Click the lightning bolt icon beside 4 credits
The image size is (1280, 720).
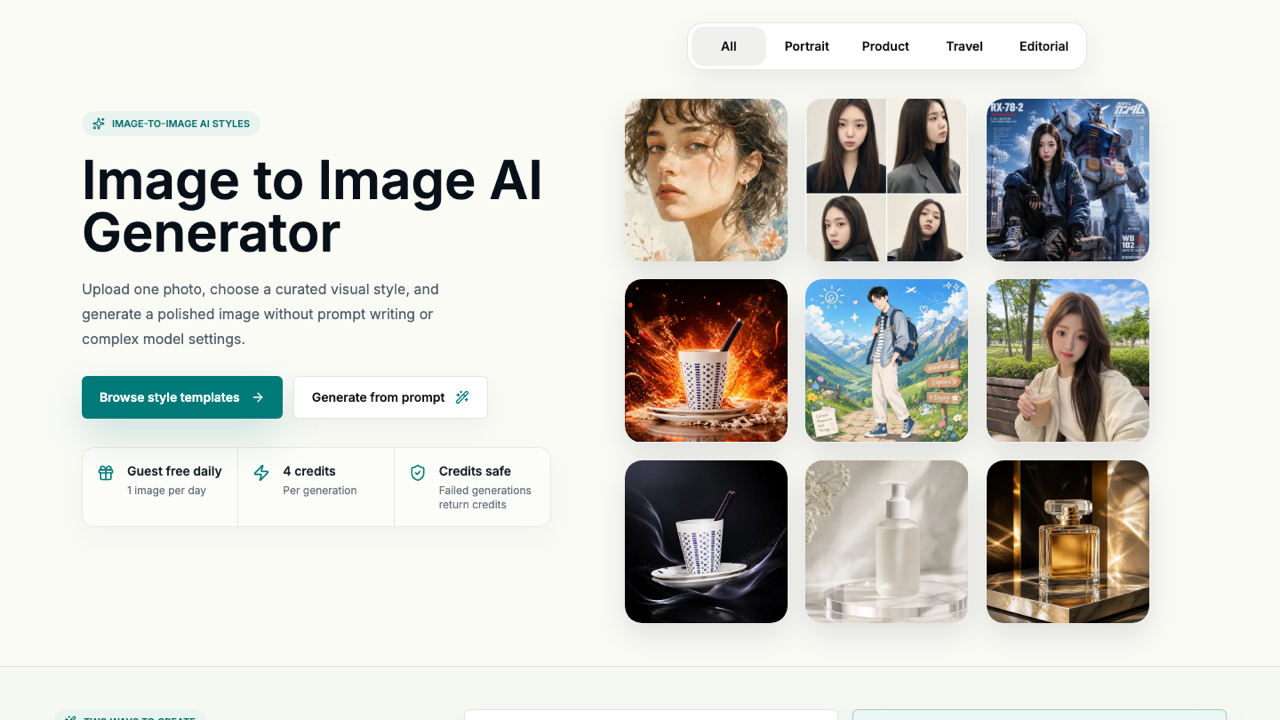261,473
